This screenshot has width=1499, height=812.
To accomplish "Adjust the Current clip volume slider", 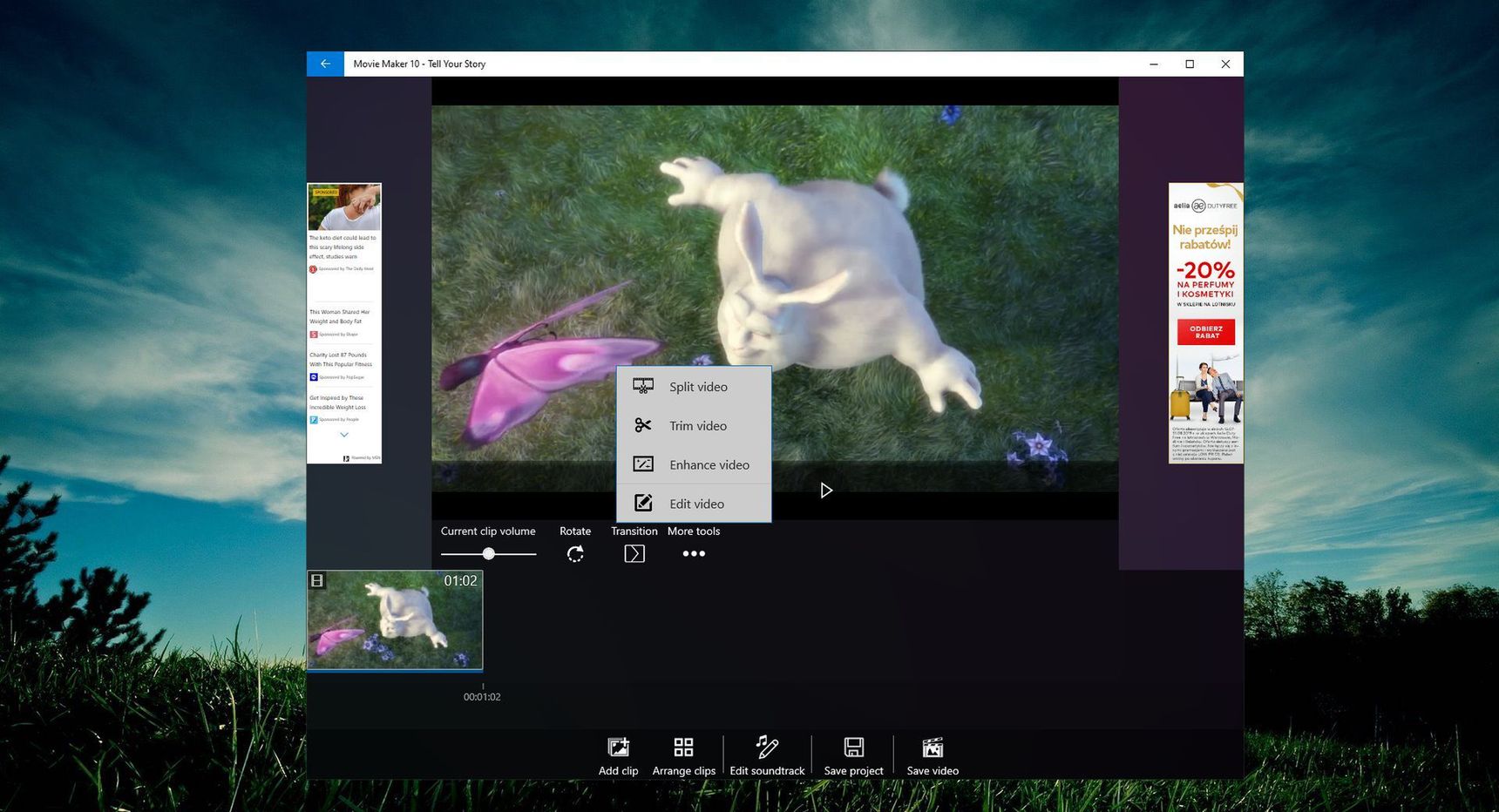I will click(x=488, y=553).
